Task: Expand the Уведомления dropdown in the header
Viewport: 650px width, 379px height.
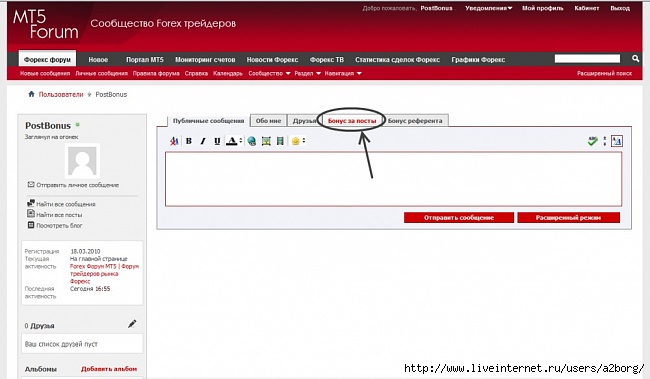Action: click(x=488, y=8)
